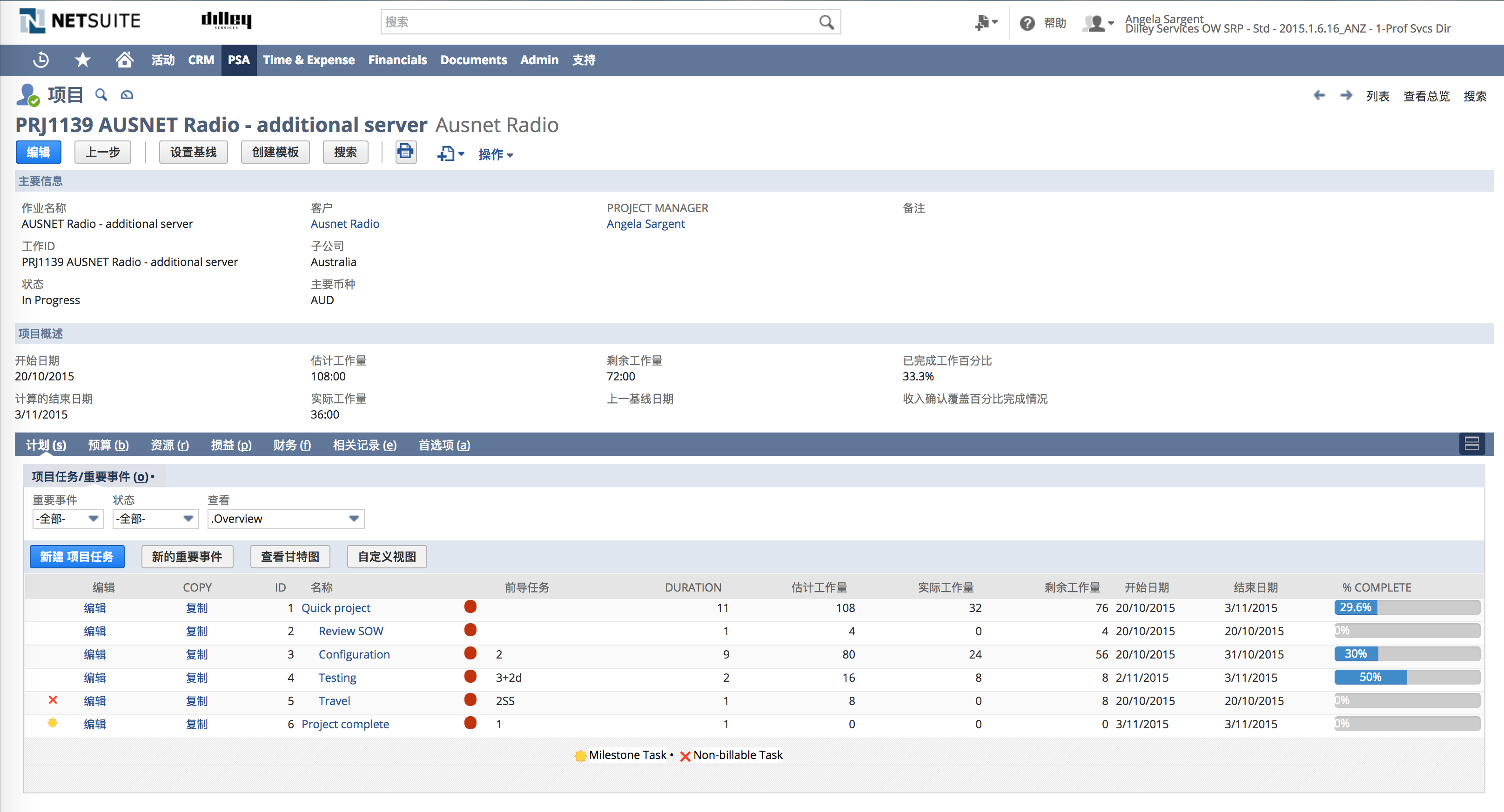Viewport: 1504px width, 812px height.
Task: Open the 重要事件 filter dropdown
Action: pyautogui.click(x=68, y=519)
